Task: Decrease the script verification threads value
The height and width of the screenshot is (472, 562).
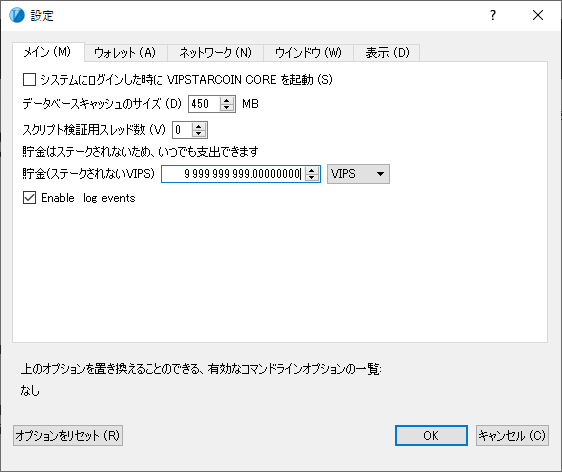Action: pyautogui.click(x=199, y=133)
